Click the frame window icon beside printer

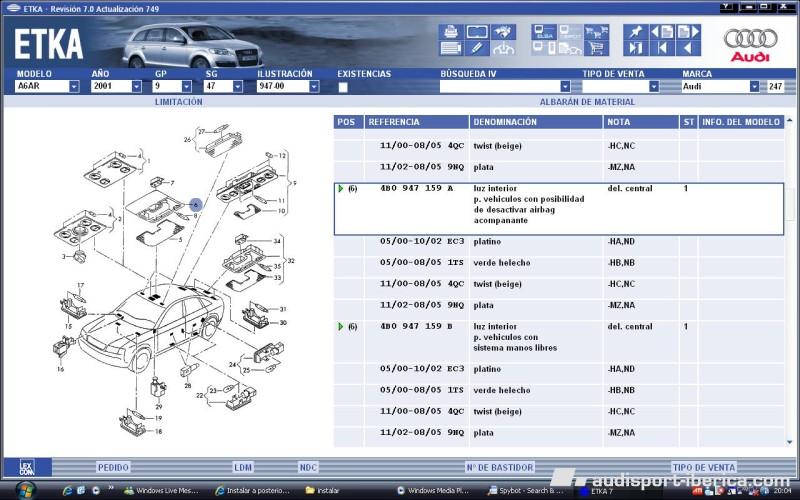coord(478,32)
